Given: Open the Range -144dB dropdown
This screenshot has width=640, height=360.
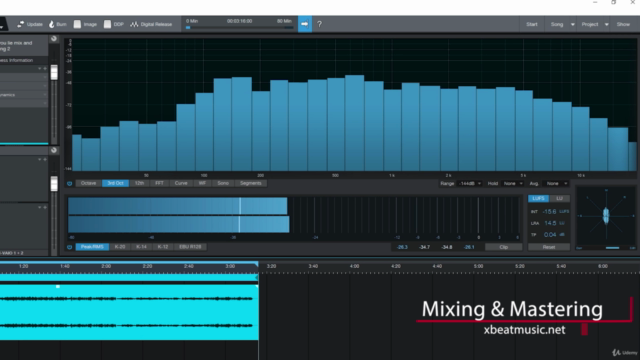Looking at the screenshot, I should 469,184.
